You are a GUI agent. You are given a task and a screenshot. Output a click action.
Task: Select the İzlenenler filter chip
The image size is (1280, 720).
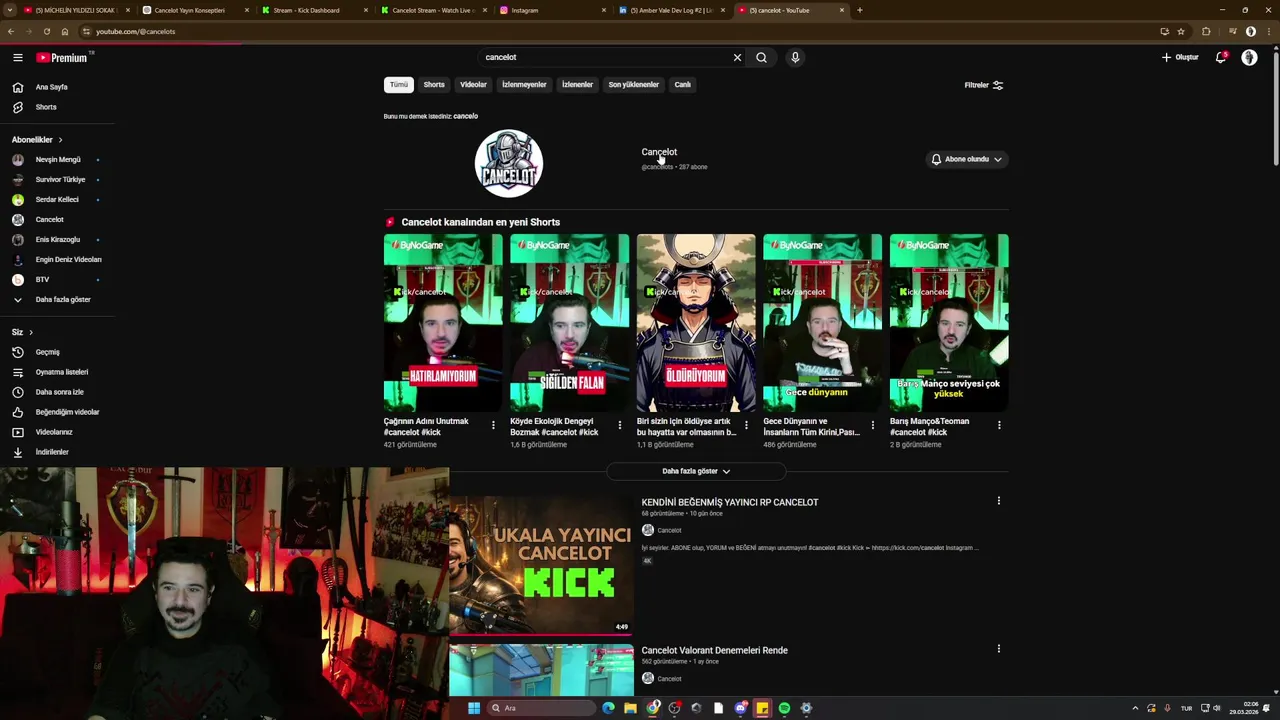pyautogui.click(x=577, y=85)
